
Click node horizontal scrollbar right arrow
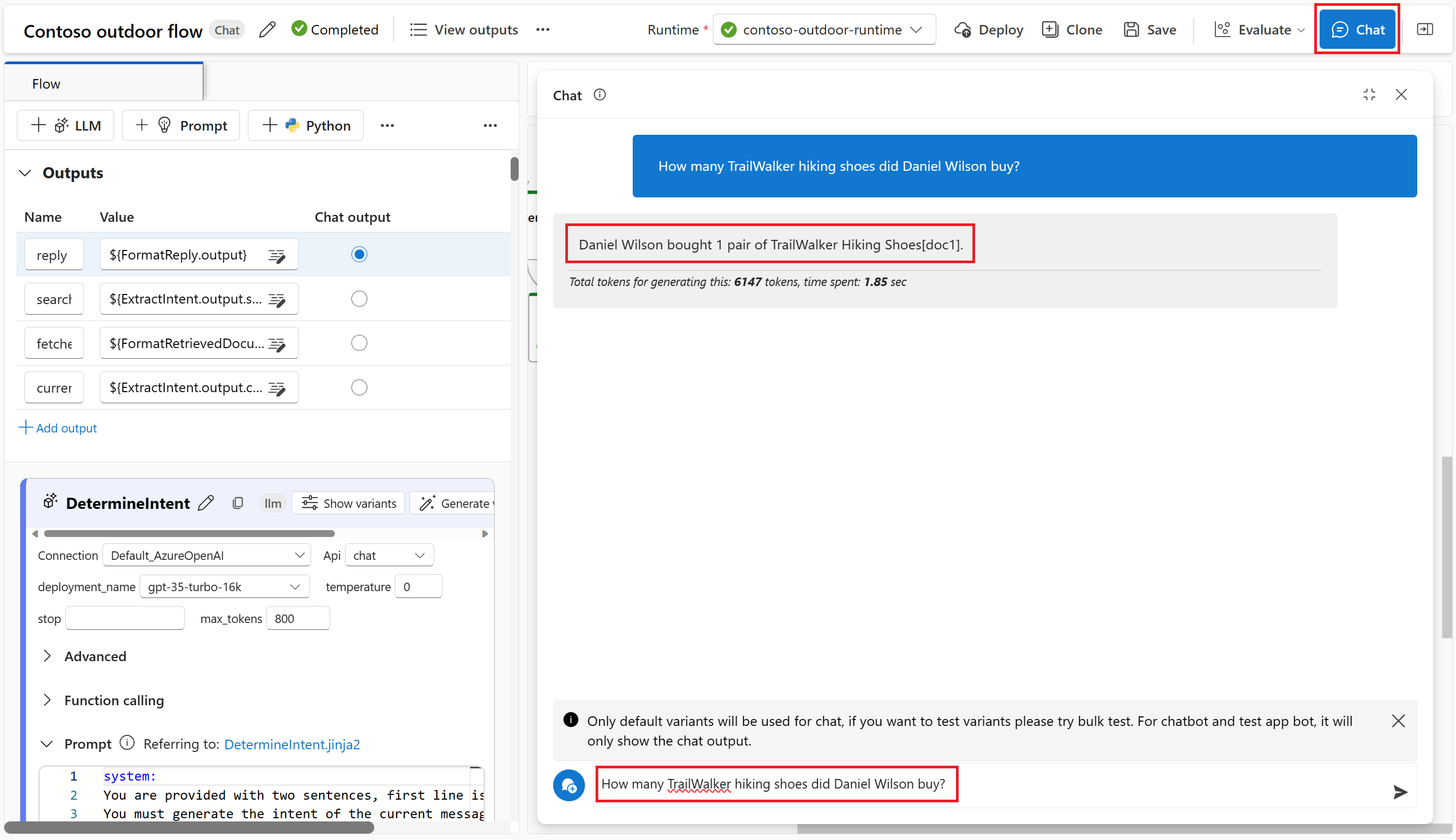(x=485, y=534)
